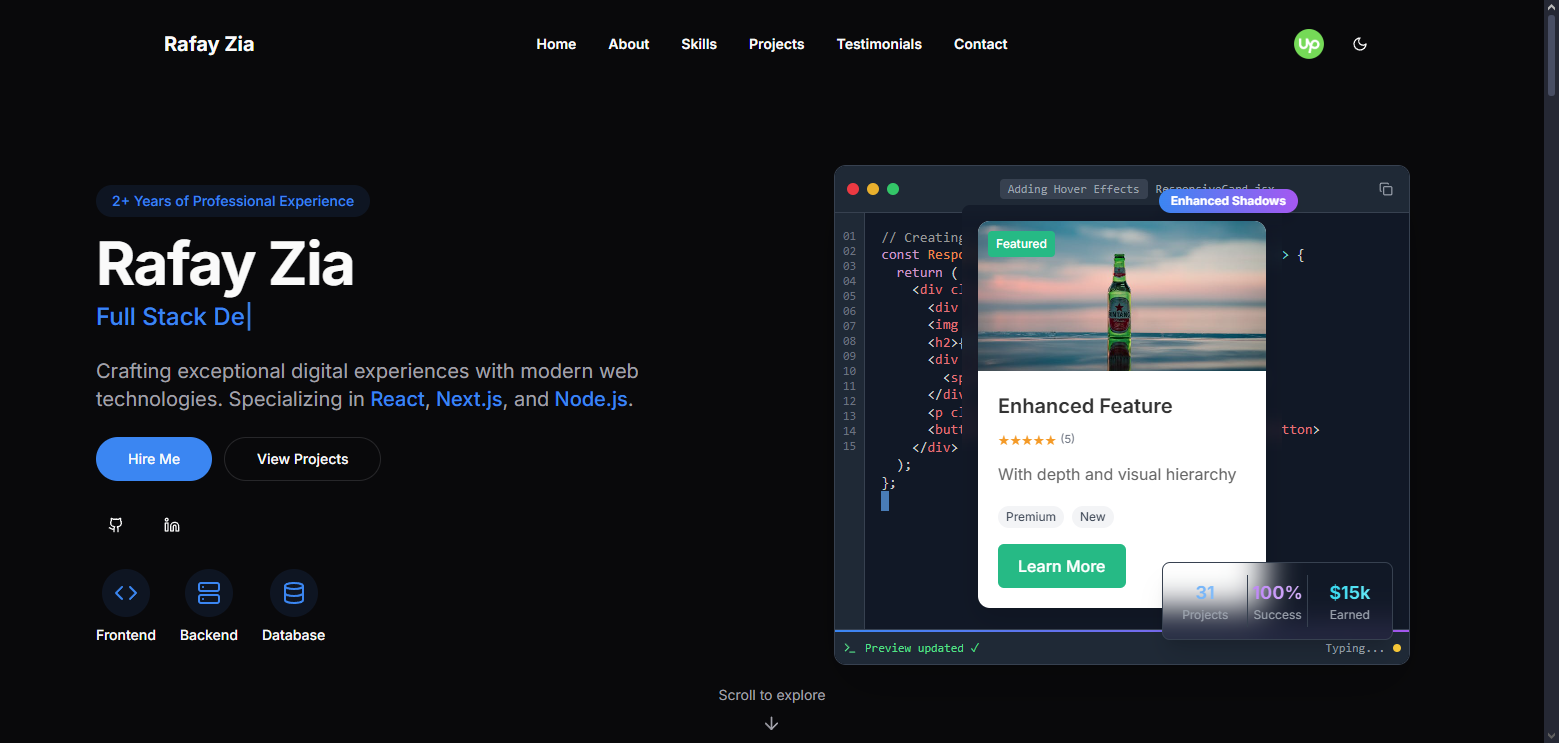Select the Frontend code icon

tap(125, 592)
